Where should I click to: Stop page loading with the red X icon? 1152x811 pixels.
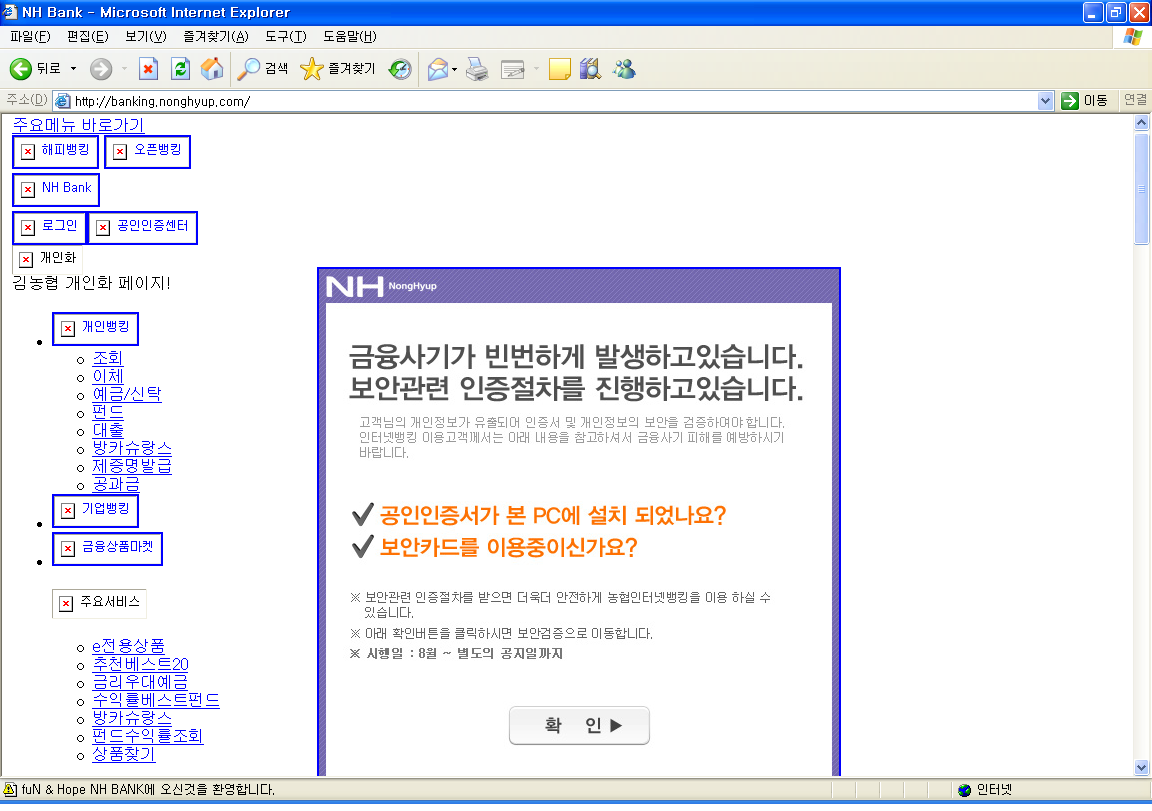148,69
